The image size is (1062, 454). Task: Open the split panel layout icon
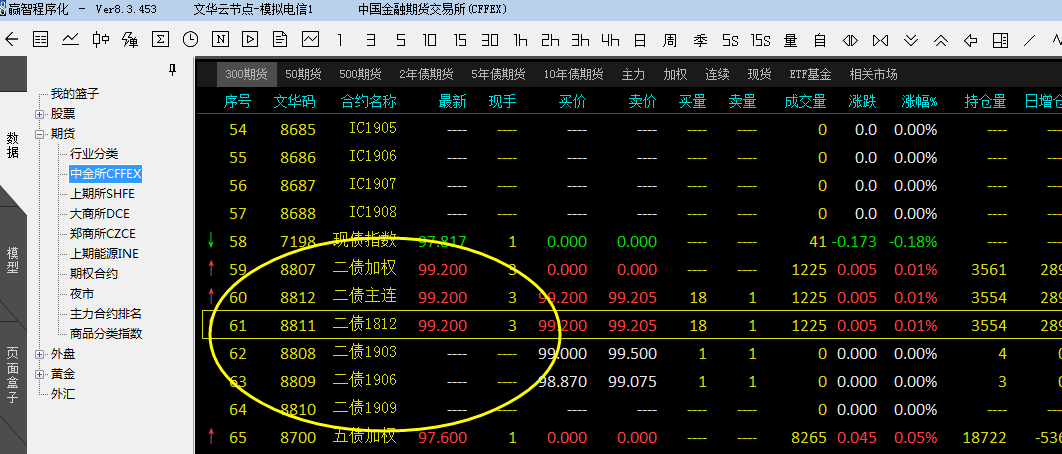1000,40
